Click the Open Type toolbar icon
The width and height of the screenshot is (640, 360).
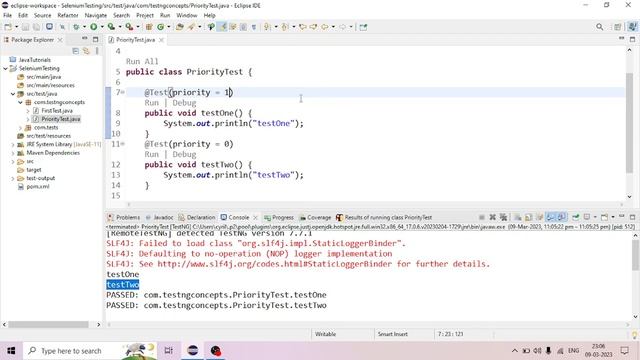180,27
